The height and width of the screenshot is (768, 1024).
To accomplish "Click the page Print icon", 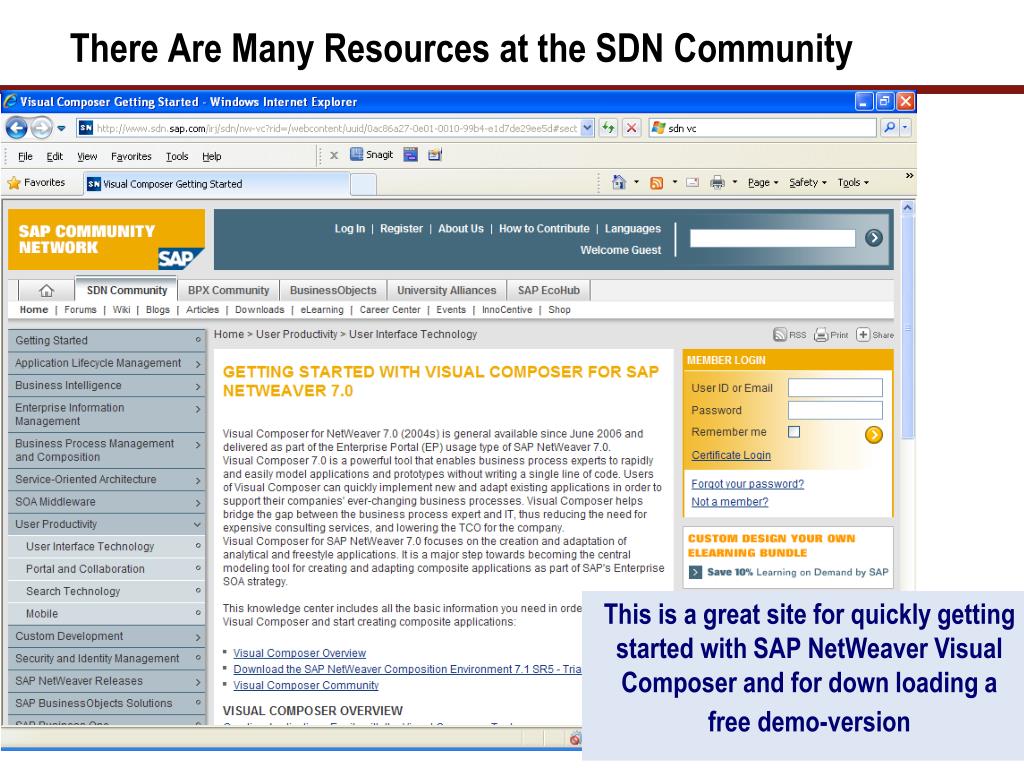I will tap(821, 335).
